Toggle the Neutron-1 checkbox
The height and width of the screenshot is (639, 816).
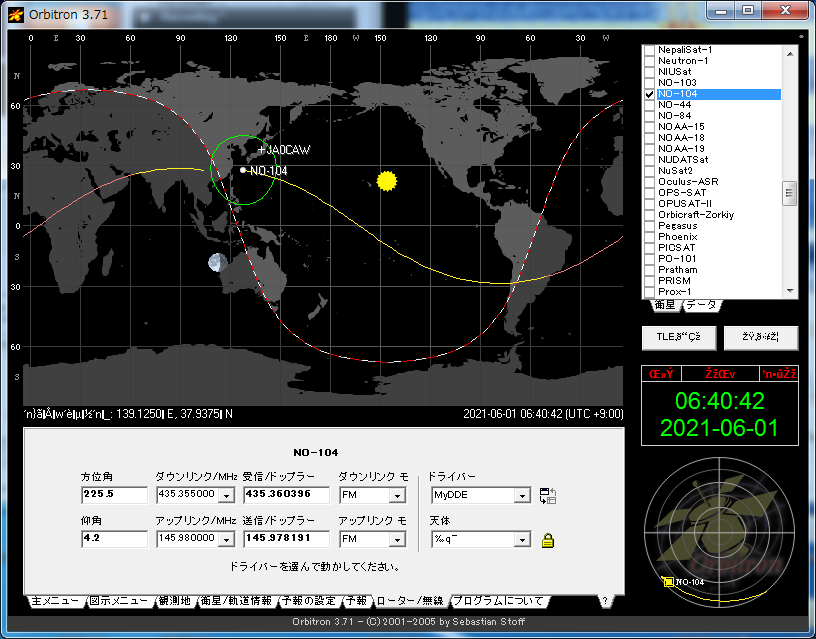click(649, 61)
